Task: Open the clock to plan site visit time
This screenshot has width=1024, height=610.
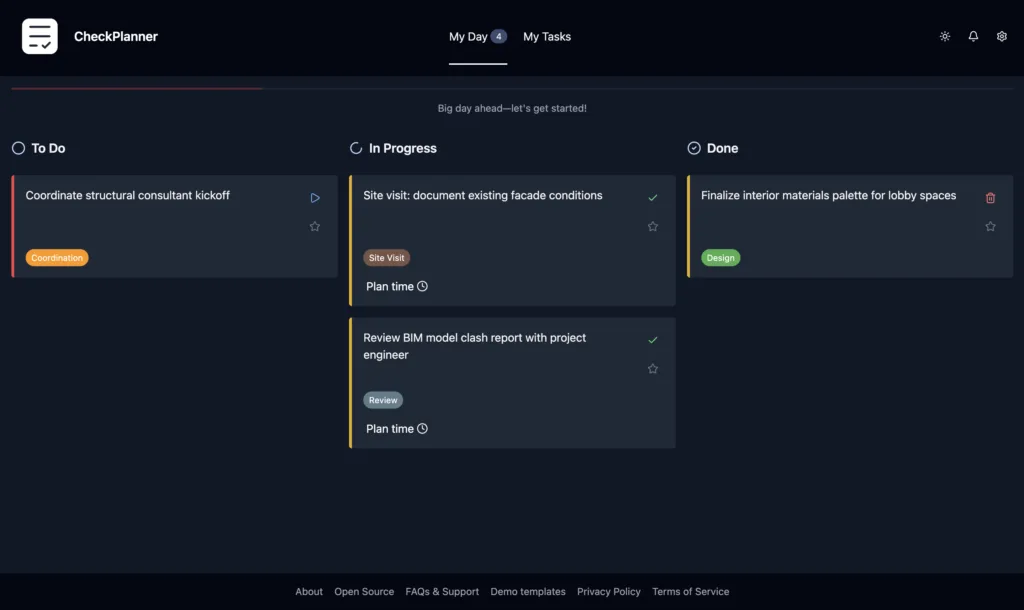Action: (421, 287)
